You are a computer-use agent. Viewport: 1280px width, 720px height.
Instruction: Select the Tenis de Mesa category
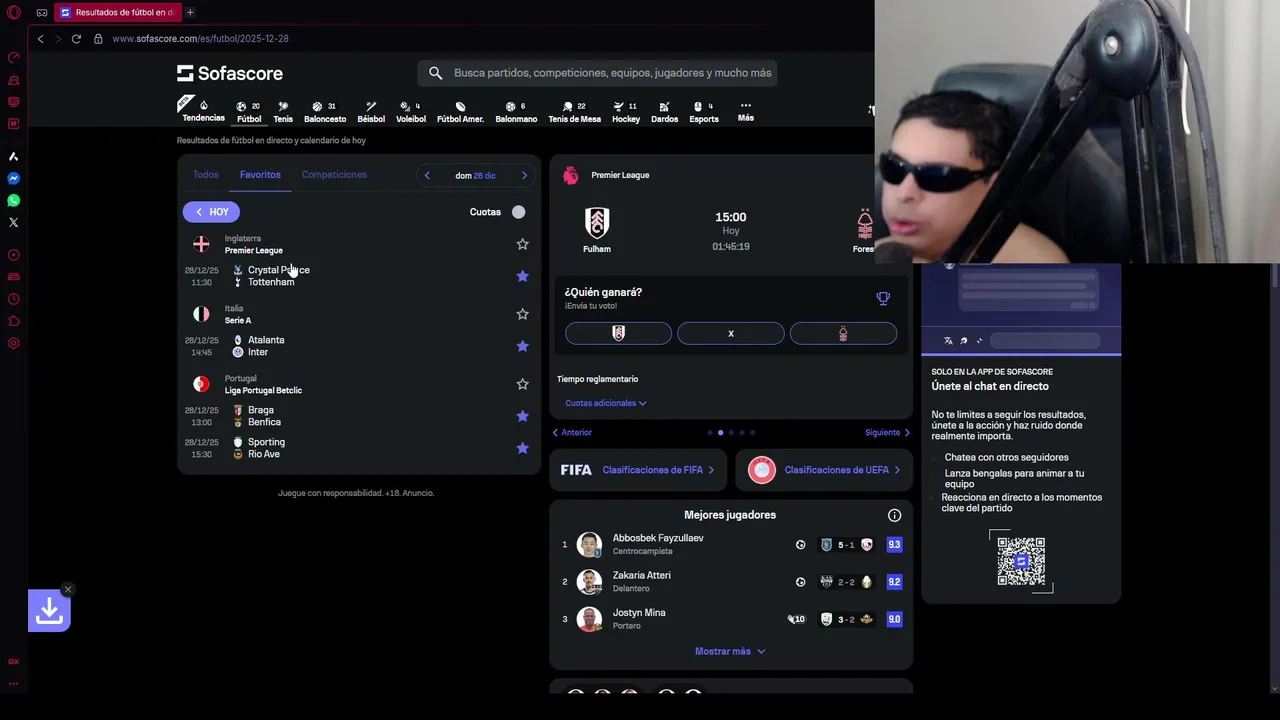(574, 112)
